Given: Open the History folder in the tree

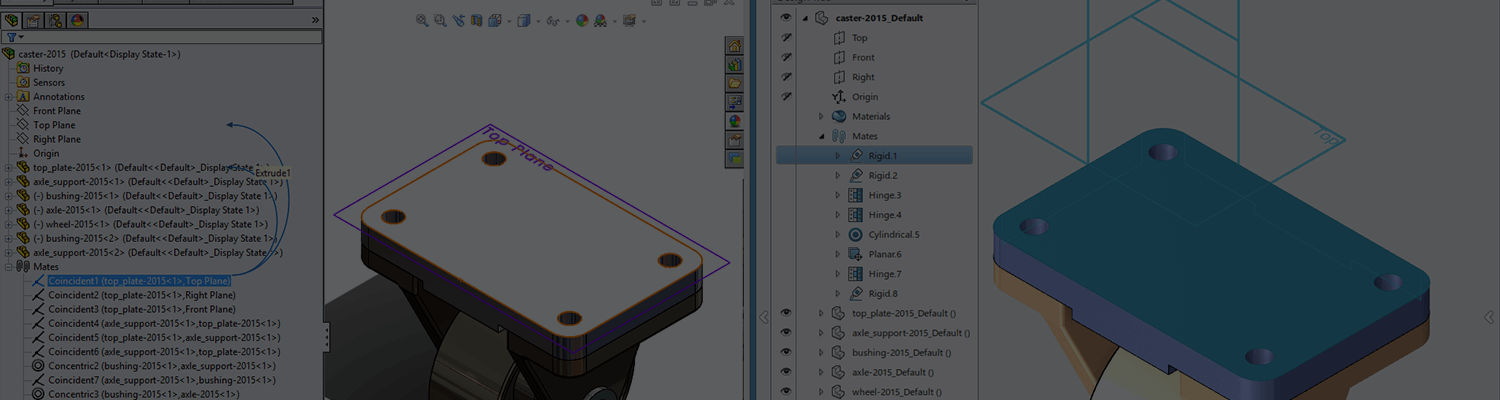Looking at the screenshot, I should (48, 68).
